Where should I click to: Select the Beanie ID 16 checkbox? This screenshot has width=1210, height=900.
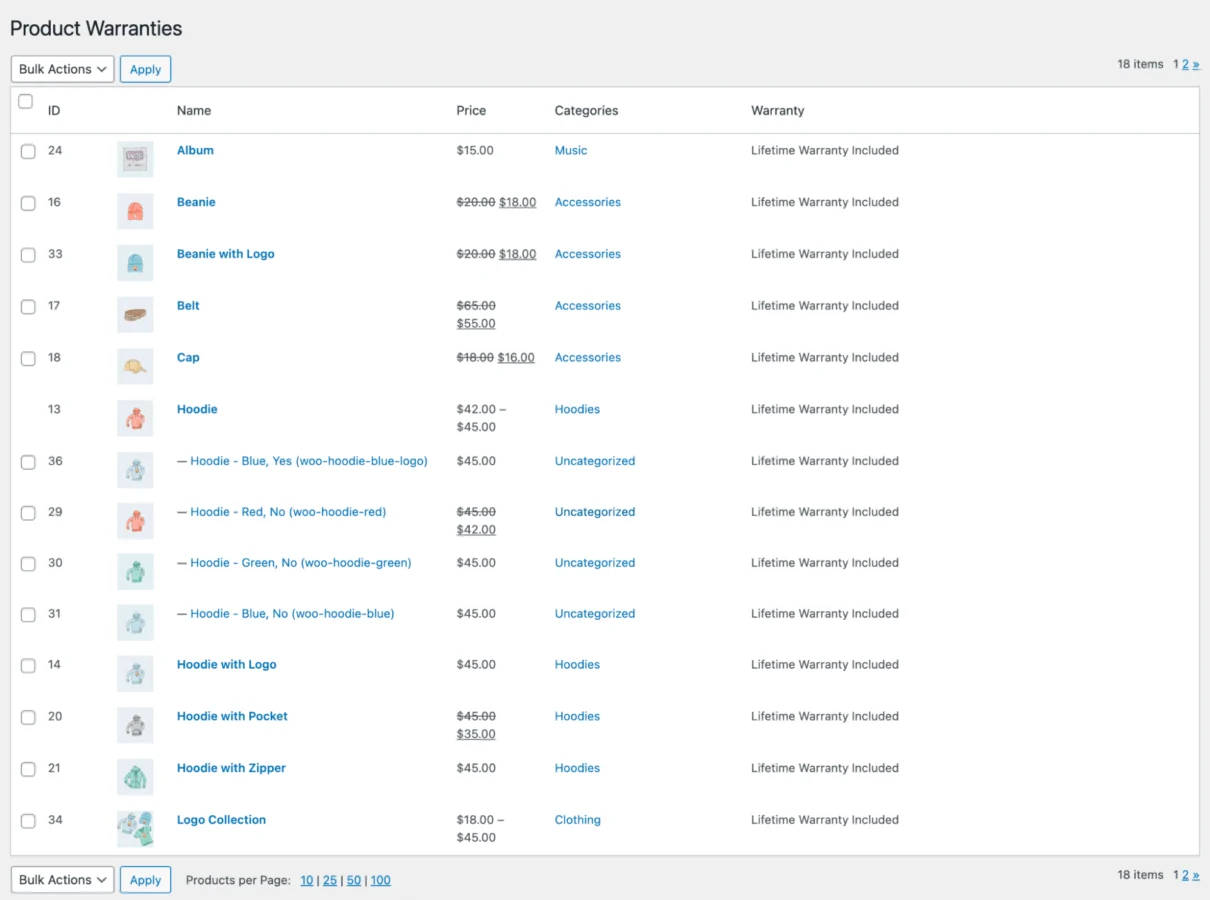pyautogui.click(x=28, y=203)
